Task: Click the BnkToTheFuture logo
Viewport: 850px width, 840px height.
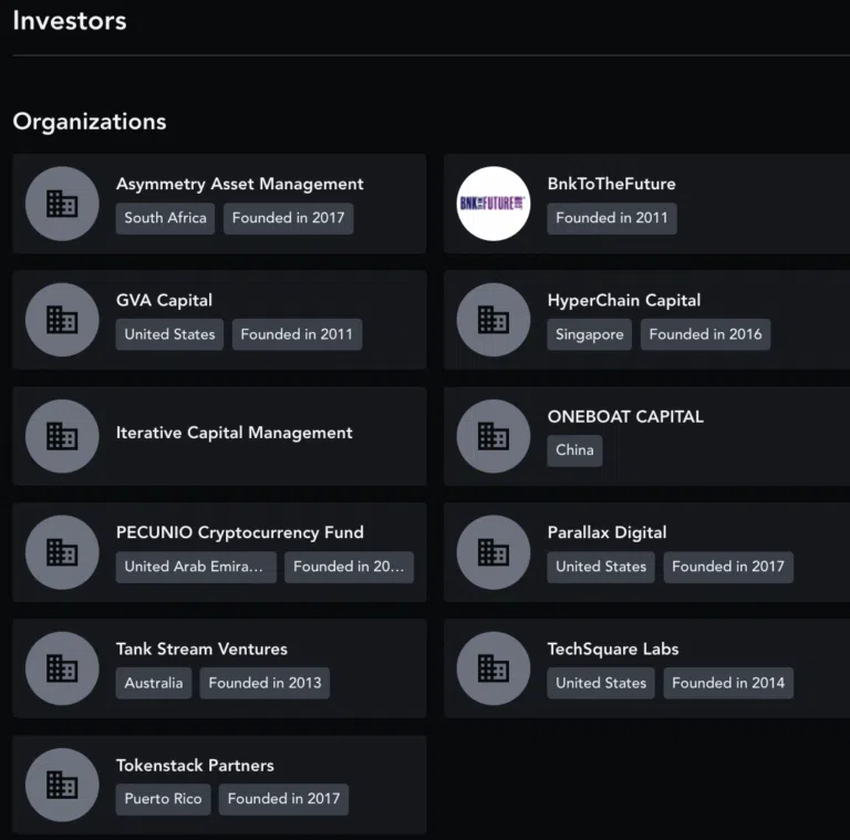Action: 493,203
